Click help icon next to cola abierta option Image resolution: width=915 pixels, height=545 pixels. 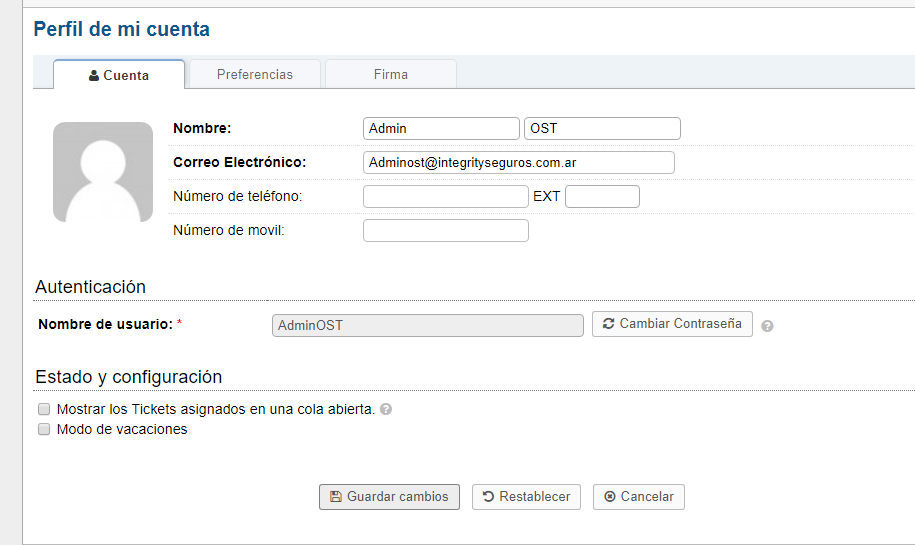[386, 409]
